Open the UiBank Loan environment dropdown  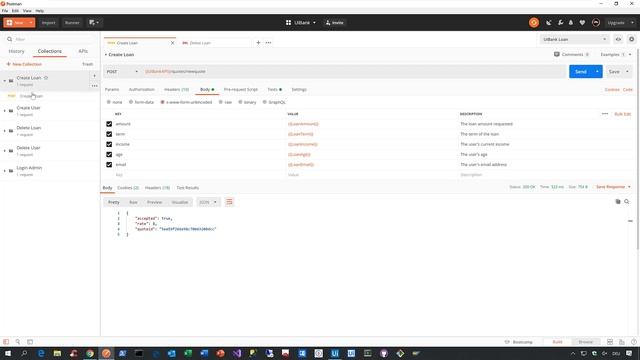[x=574, y=39]
